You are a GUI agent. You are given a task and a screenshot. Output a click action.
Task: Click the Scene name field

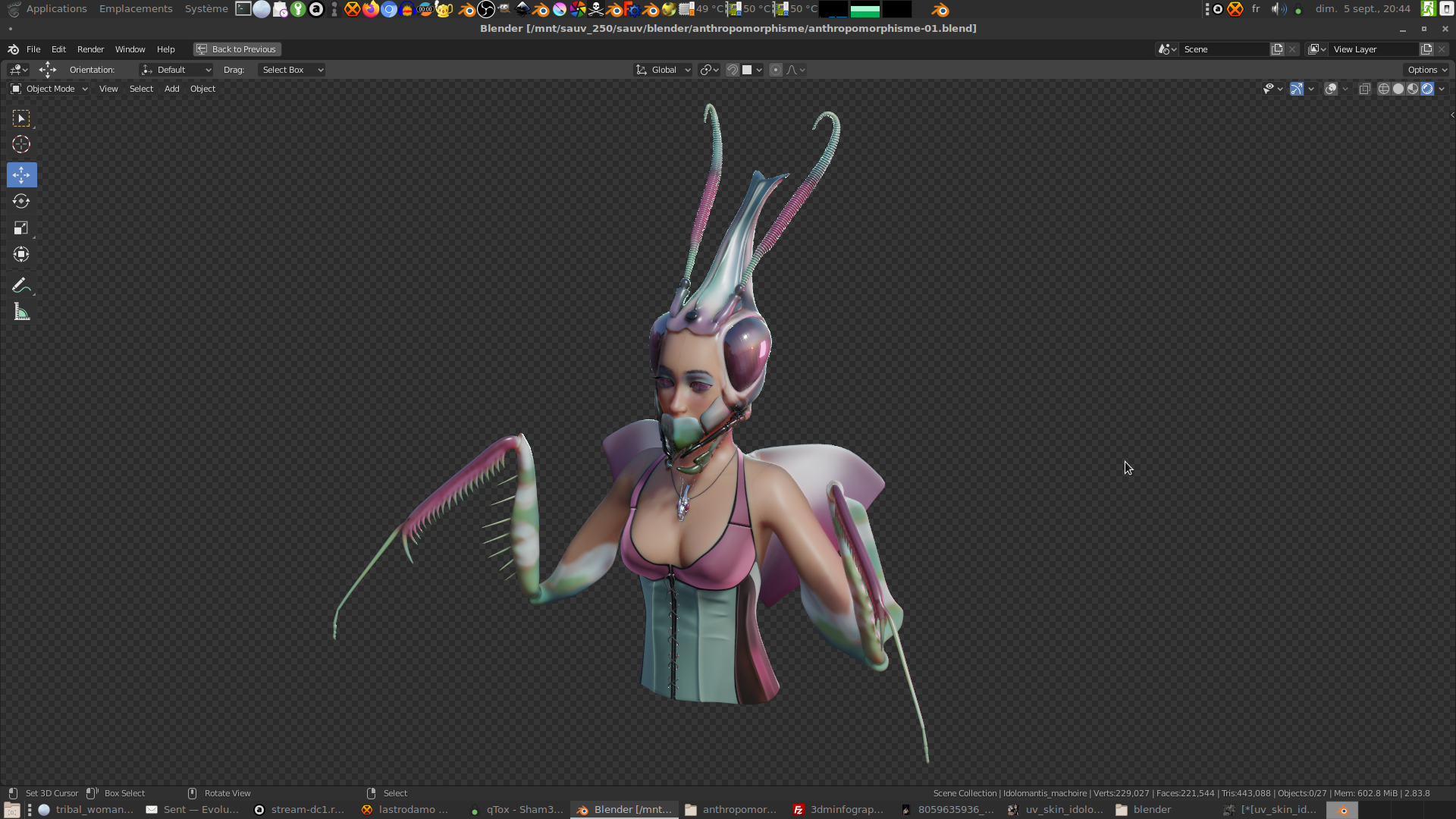(1224, 49)
